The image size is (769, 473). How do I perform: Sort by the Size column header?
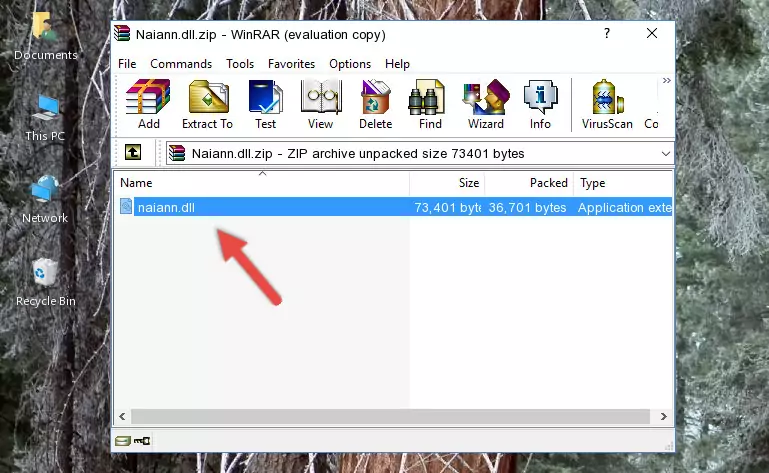pyautogui.click(x=447, y=183)
